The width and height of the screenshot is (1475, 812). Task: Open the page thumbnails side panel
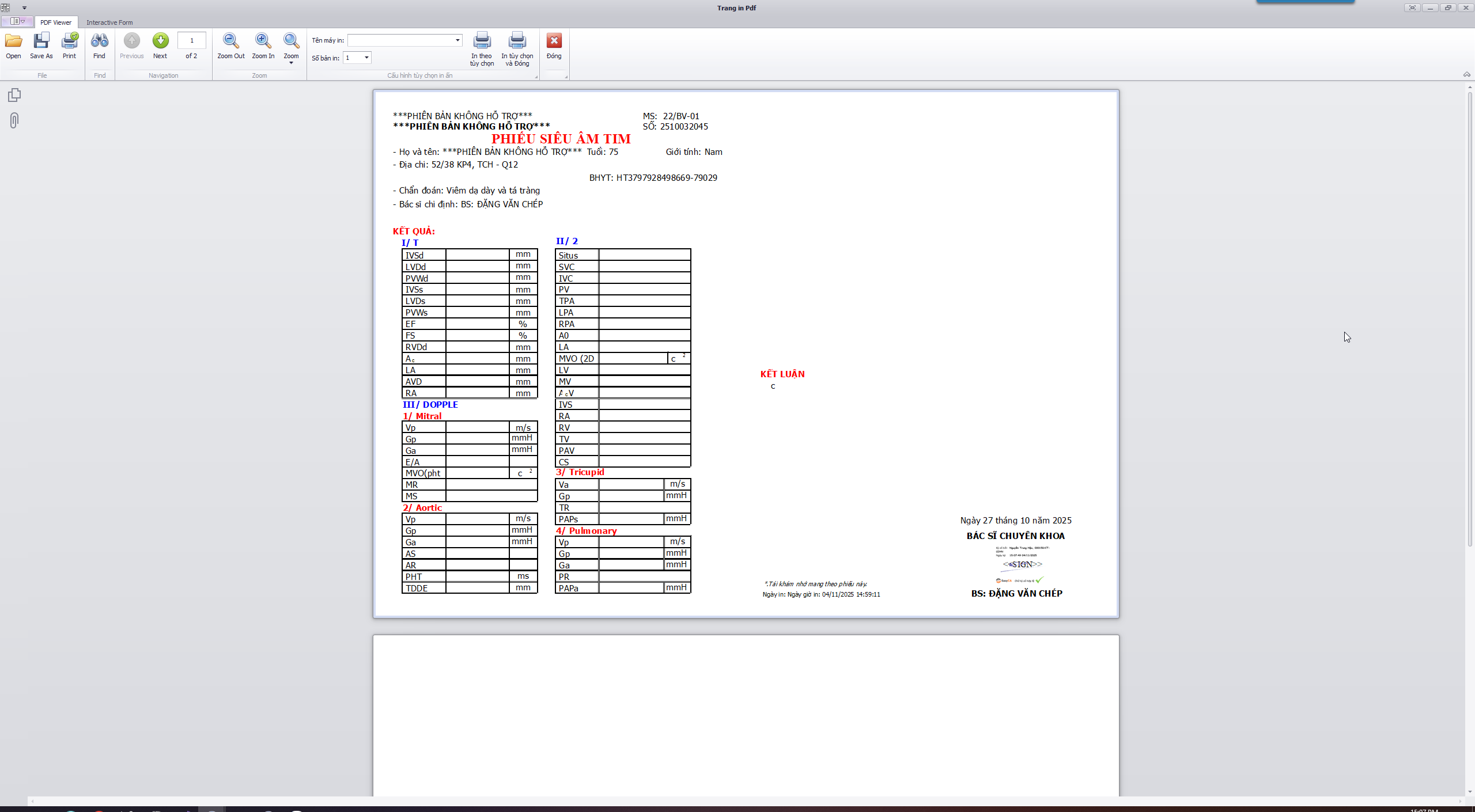[14, 95]
